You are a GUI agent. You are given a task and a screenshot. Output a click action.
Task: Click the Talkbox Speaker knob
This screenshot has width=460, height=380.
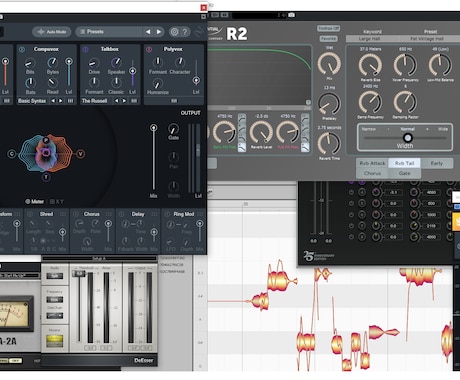[116, 62]
